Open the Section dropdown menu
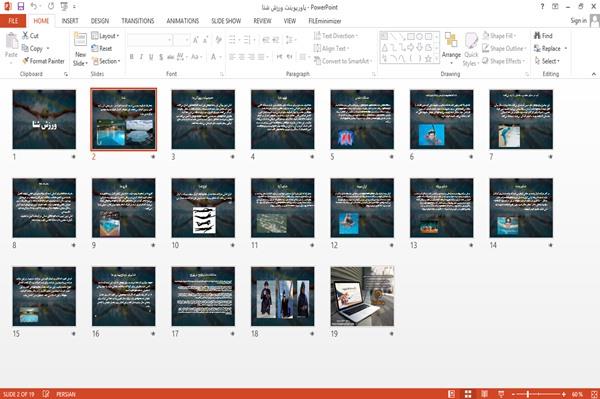Viewport: 600px width, 399px height. (x=106, y=61)
